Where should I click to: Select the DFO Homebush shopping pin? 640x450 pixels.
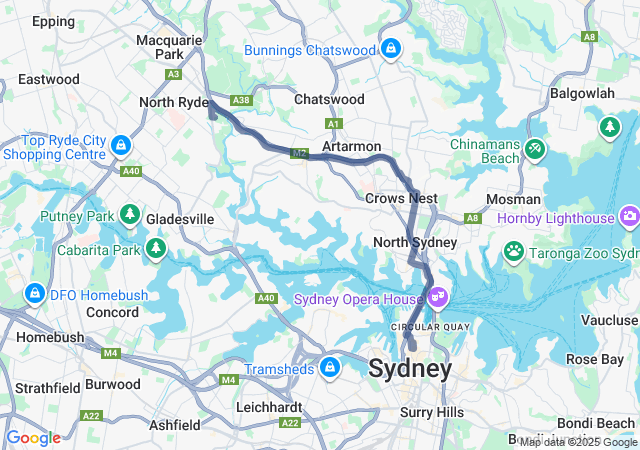pos(35,294)
